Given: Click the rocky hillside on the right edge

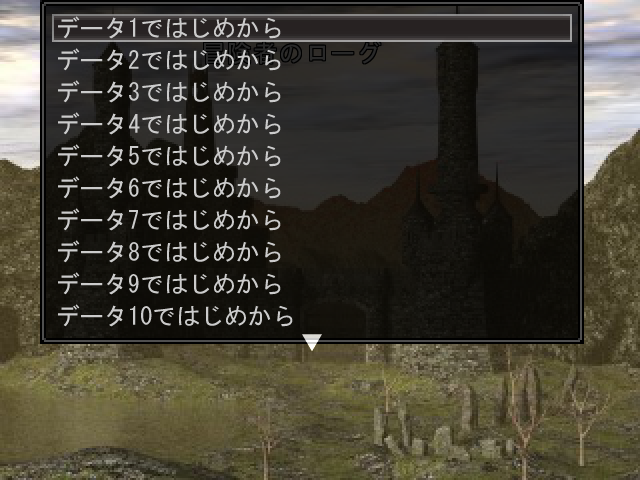Looking at the screenshot, I should 612,245.
